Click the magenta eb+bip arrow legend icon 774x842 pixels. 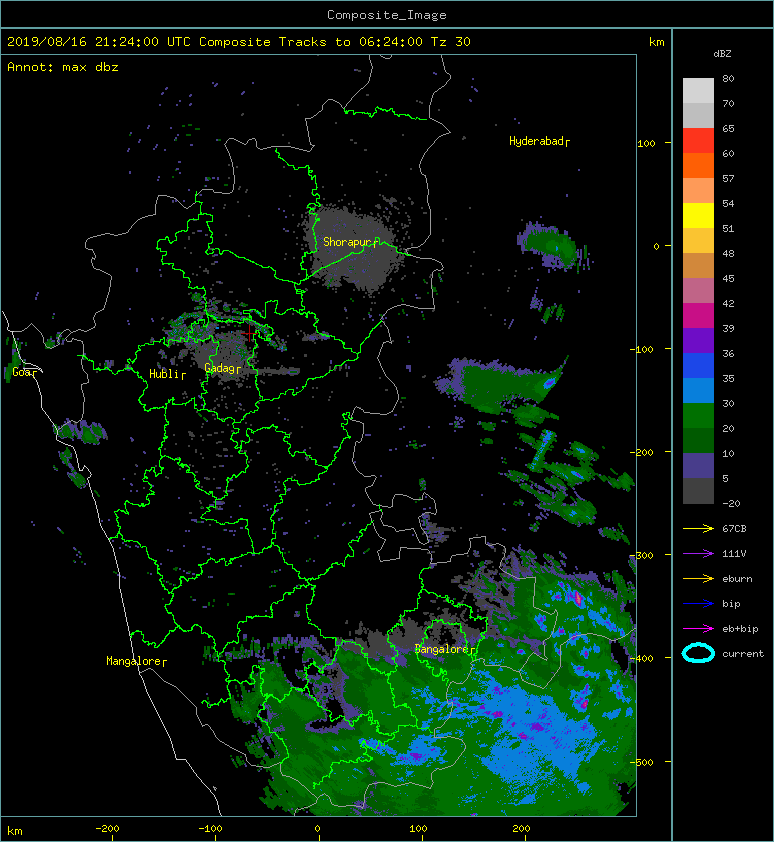pos(698,629)
